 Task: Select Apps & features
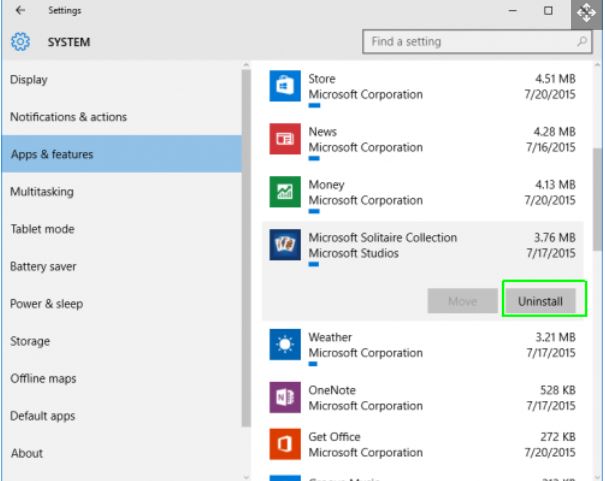[x=122, y=154]
